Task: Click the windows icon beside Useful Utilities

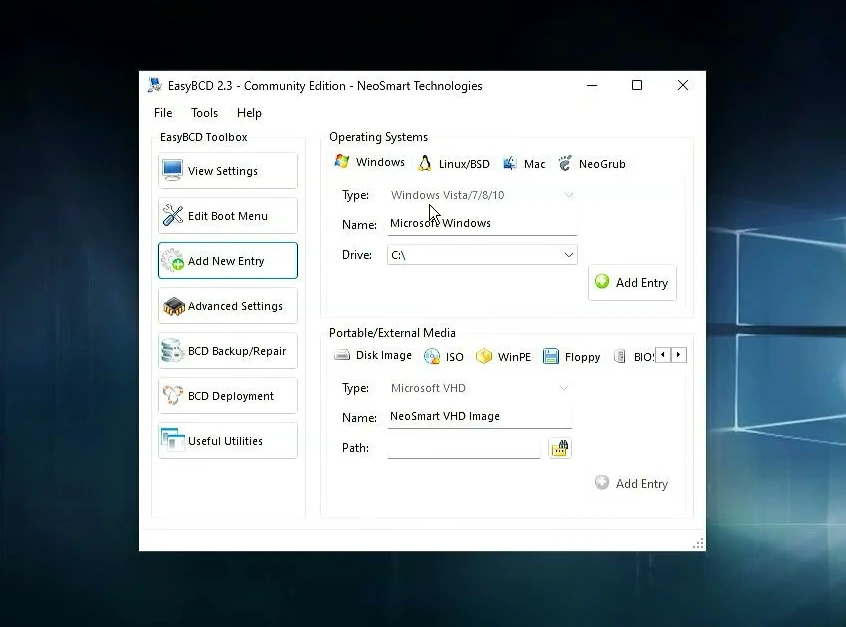Action: pyautogui.click(x=173, y=441)
